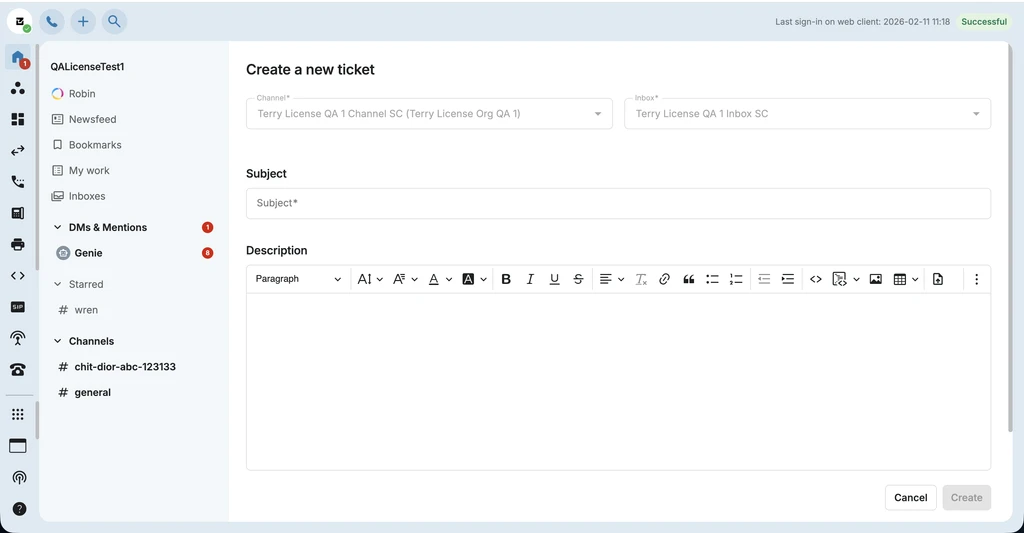This screenshot has height=533, width=1024.
Task: Open the Inbox dropdown
Action: [x=807, y=114]
